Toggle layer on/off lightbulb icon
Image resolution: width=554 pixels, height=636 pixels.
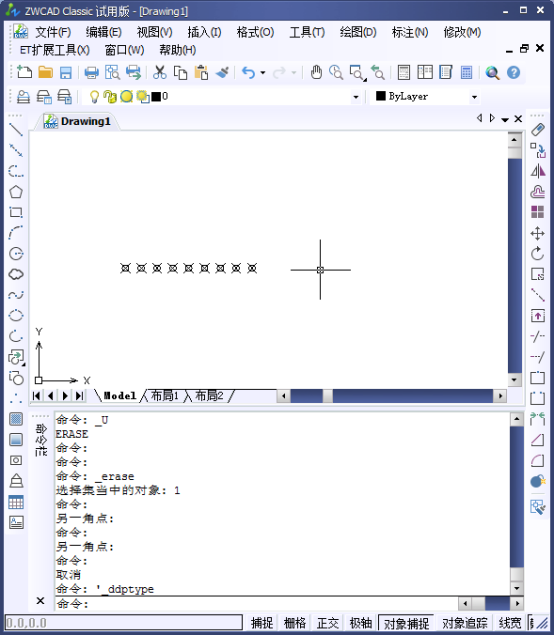(x=94, y=97)
